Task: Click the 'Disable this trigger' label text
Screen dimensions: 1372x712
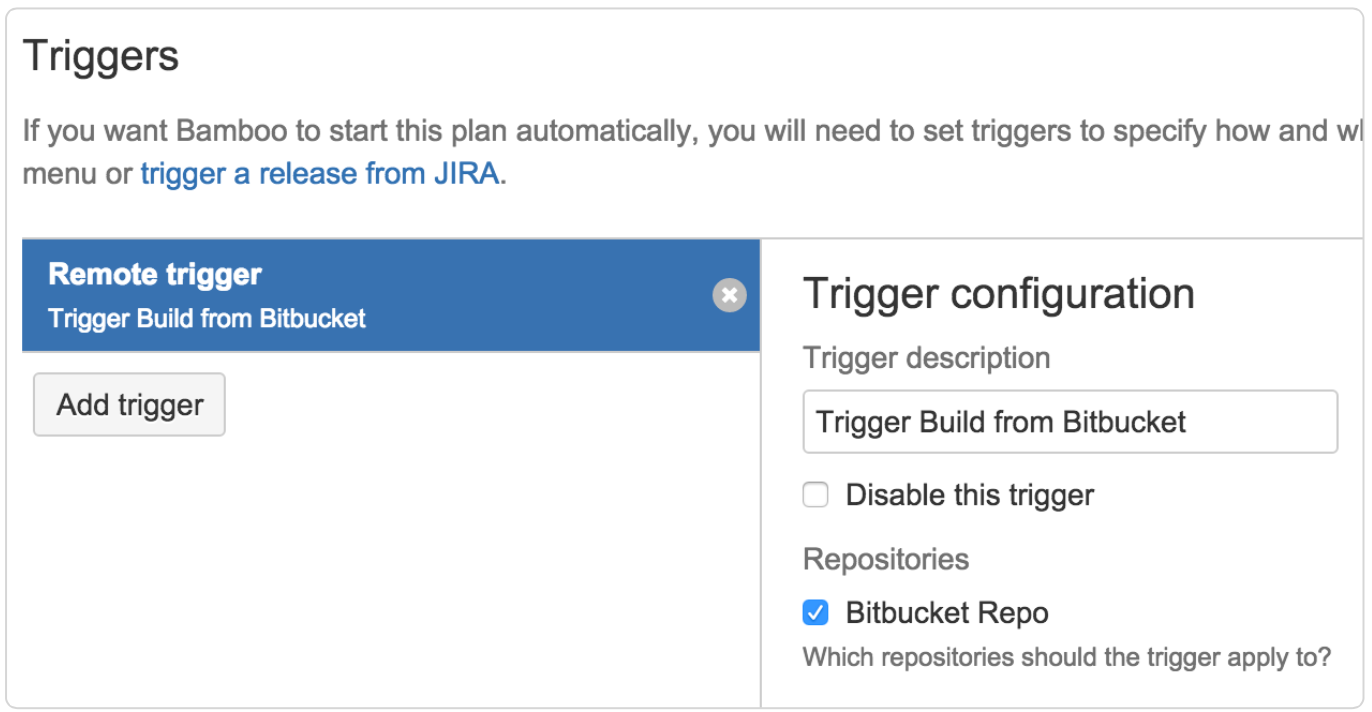Action: coord(969,495)
